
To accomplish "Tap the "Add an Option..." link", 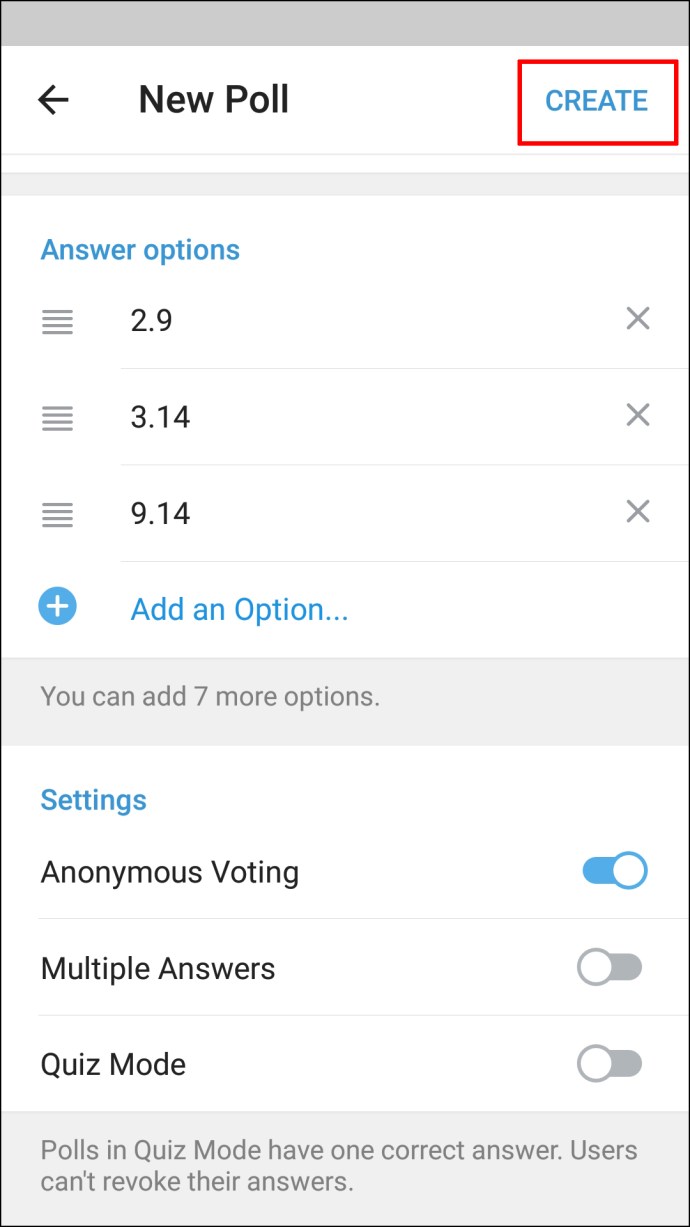I will point(239,609).
